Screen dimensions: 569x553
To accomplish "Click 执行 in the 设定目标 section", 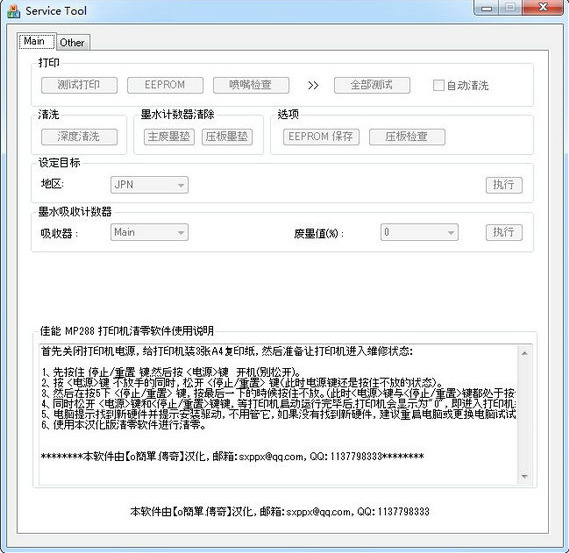I will (x=504, y=185).
